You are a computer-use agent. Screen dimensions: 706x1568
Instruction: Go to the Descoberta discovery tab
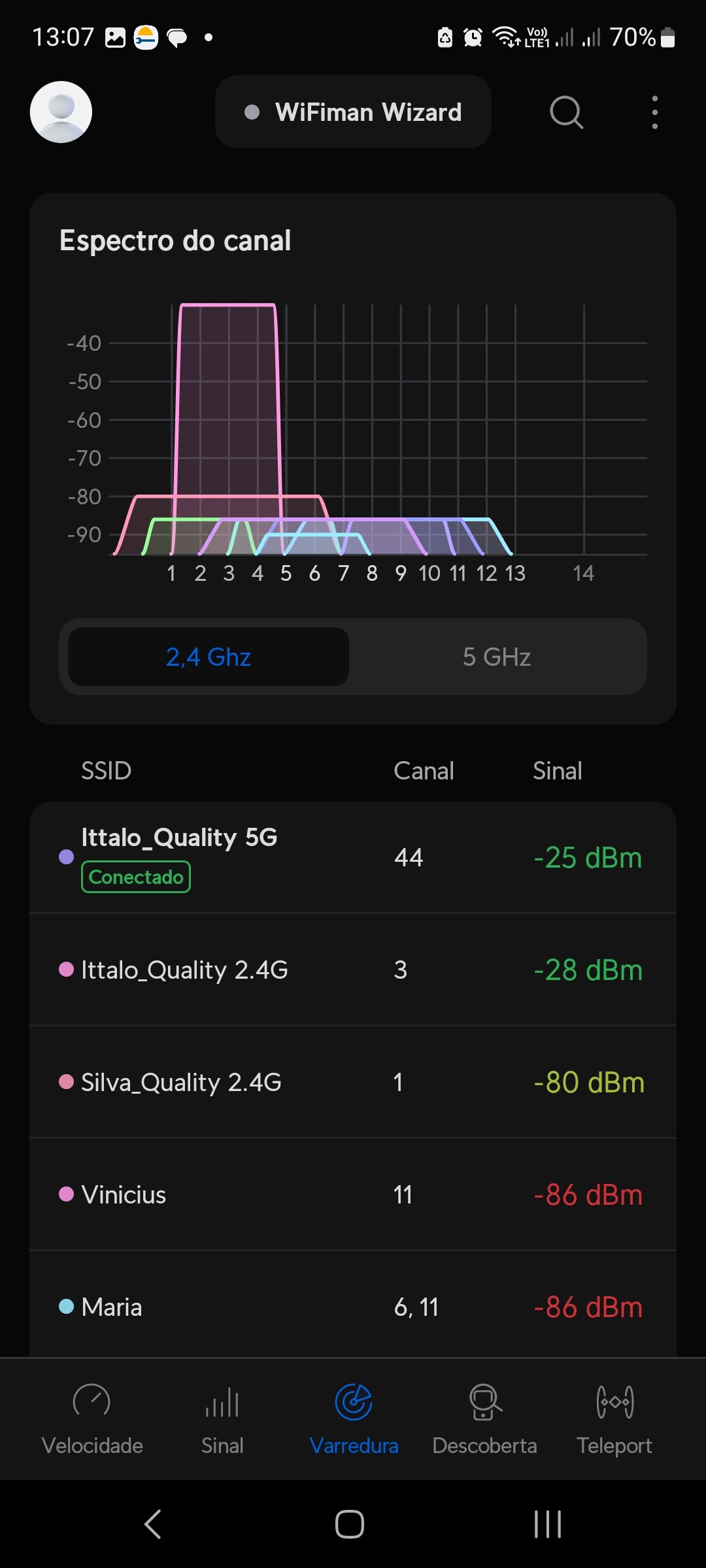click(x=484, y=1419)
